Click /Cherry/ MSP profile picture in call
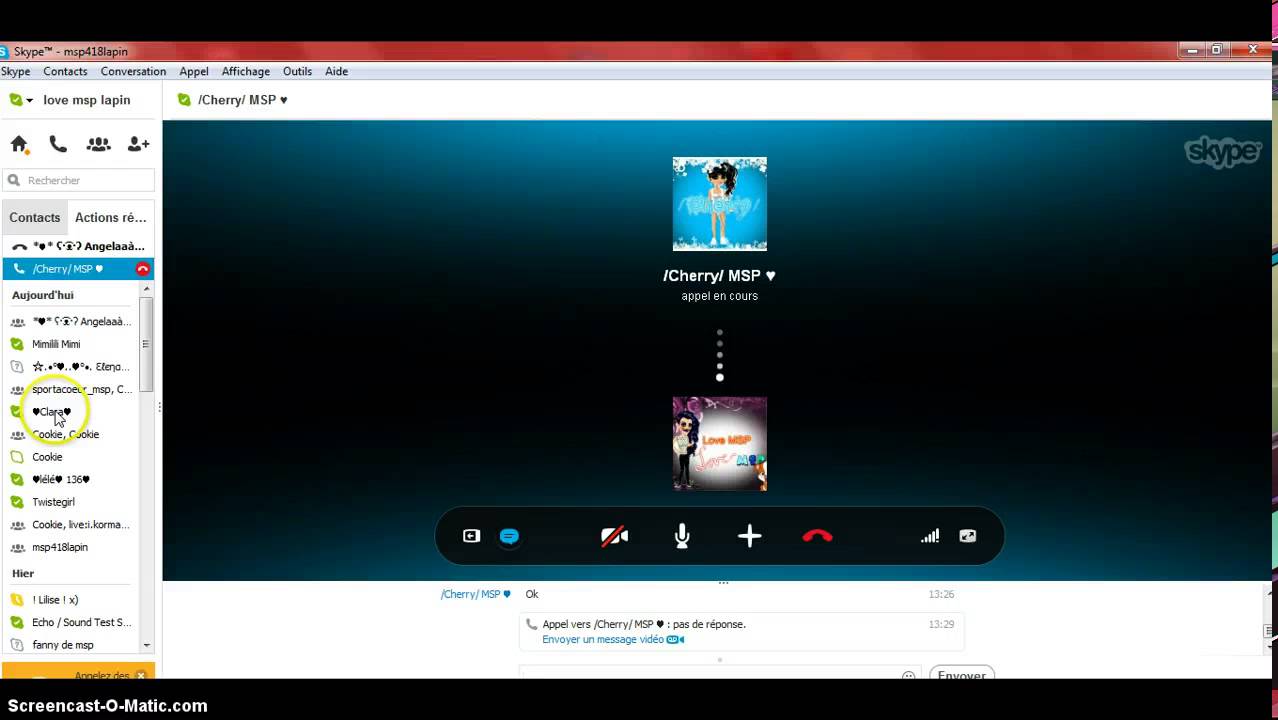The width and height of the screenshot is (1278, 720). pos(719,204)
